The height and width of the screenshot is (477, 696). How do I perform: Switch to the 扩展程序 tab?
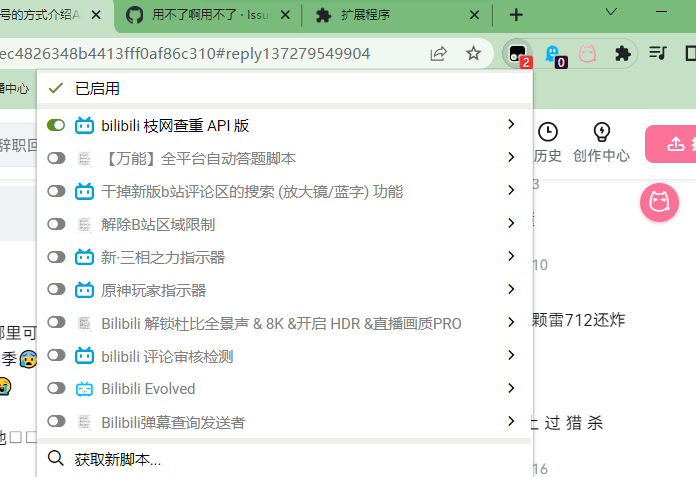tap(396, 16)
